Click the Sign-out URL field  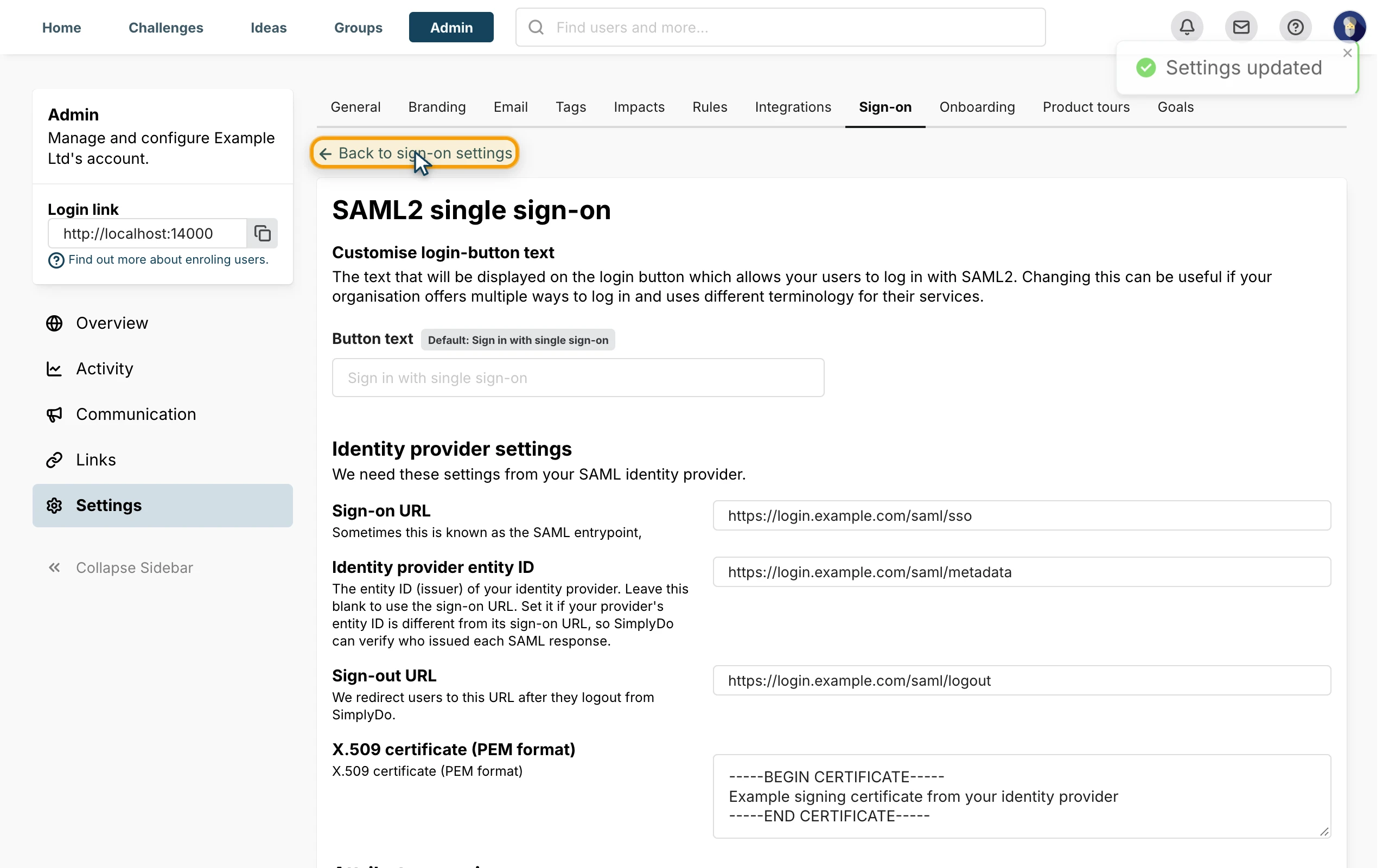1022,680
